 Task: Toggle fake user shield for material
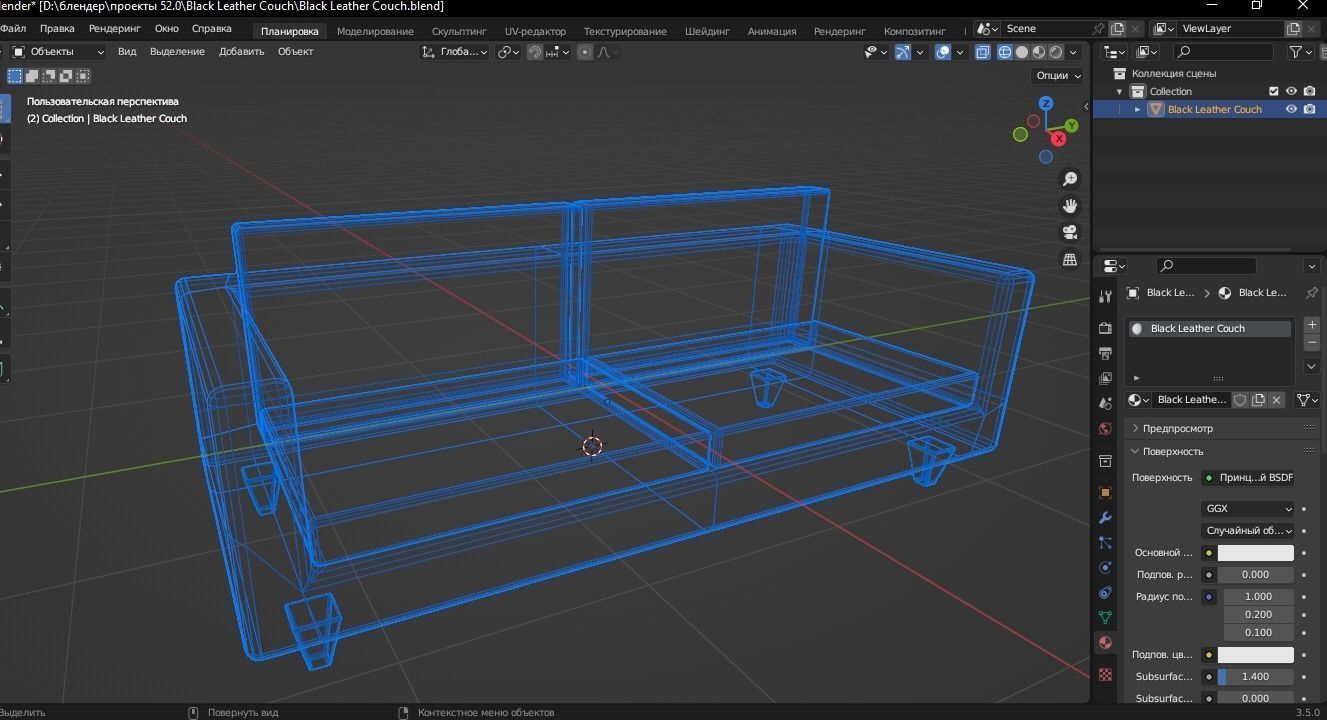pyautogui.click(x=1240, y=400)
